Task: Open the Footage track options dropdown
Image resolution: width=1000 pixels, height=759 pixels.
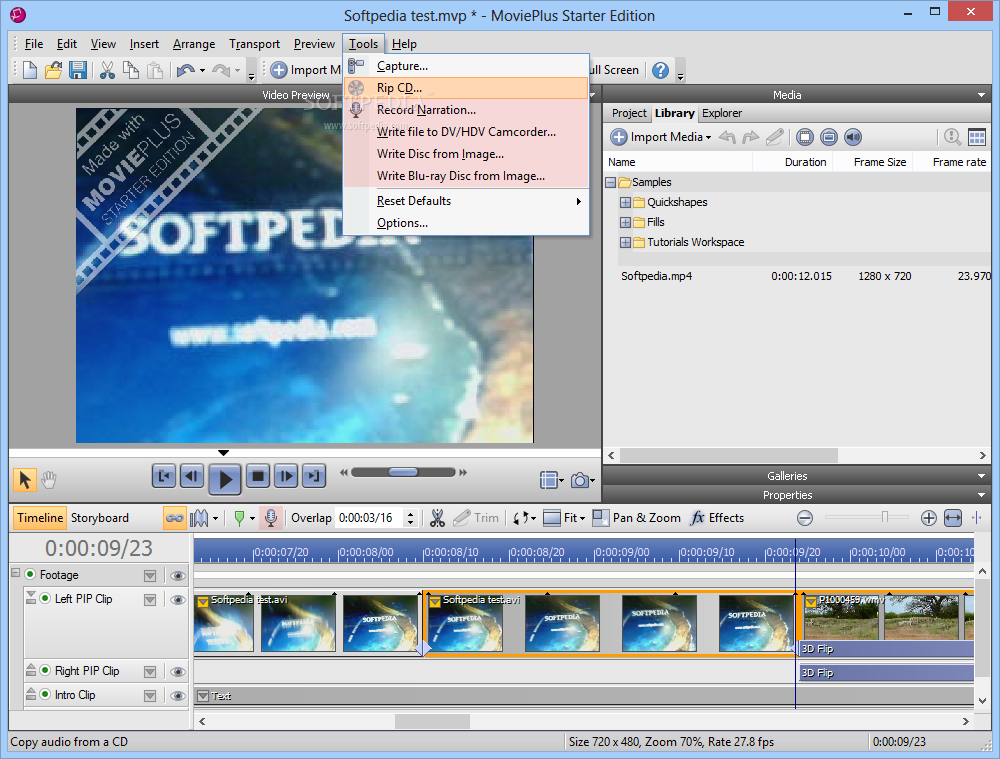Action: (150, 576)
